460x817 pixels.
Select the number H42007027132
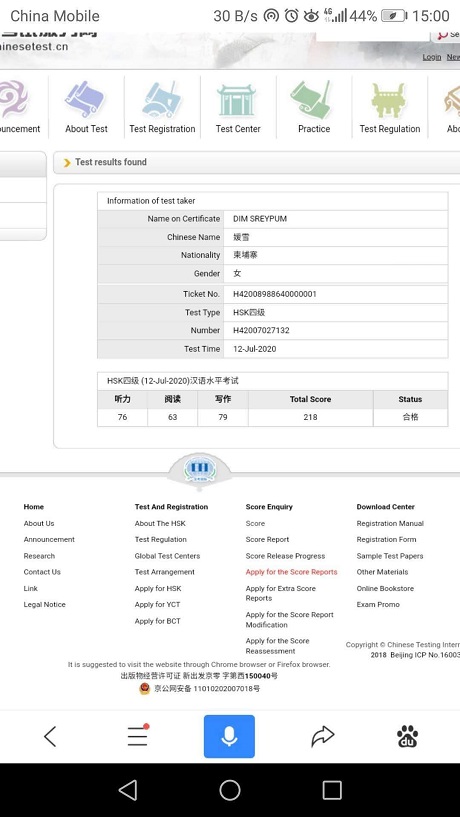coord(261,330)
